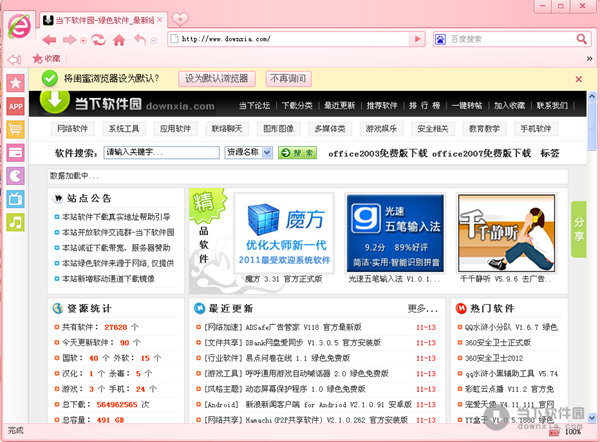600x442 pixels.
Task: Open the 资源名称 dropdown
Action: point(248,152)
